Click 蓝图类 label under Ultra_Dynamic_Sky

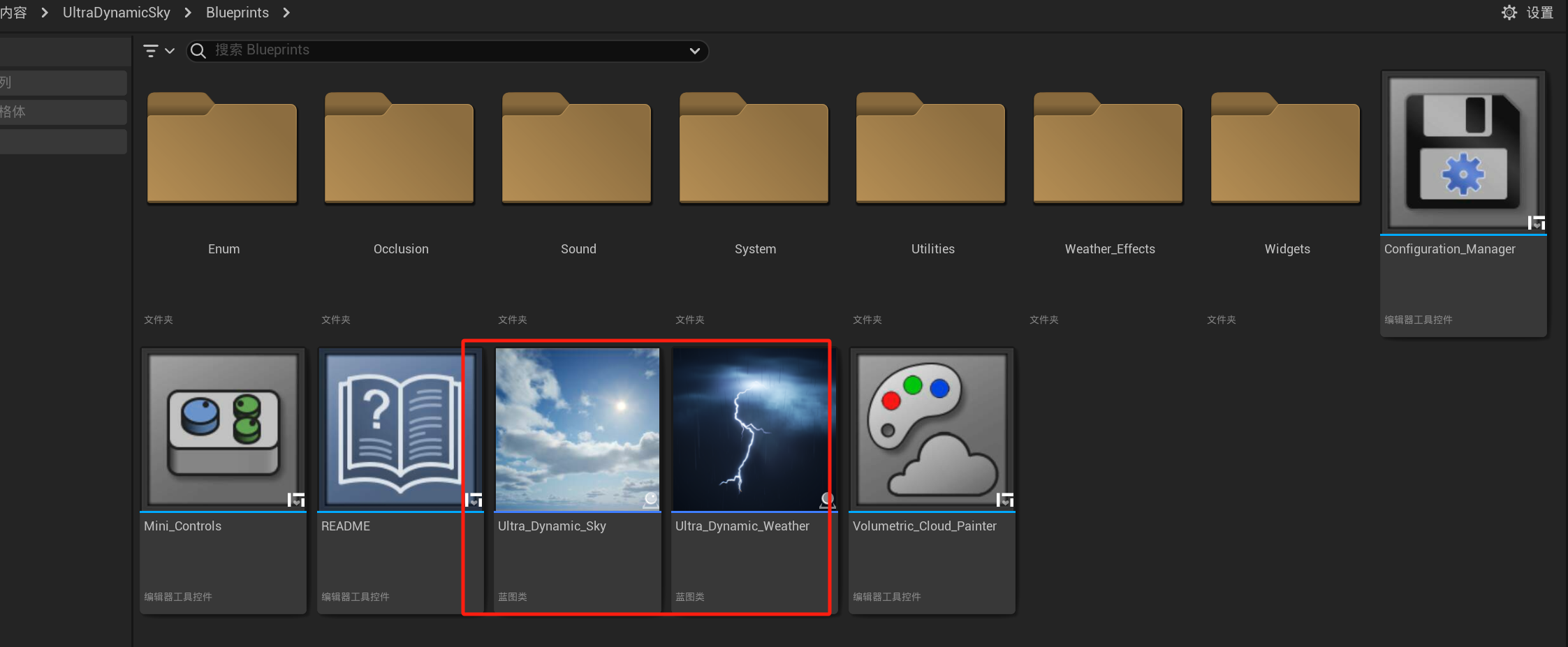[x=513, y=597]
